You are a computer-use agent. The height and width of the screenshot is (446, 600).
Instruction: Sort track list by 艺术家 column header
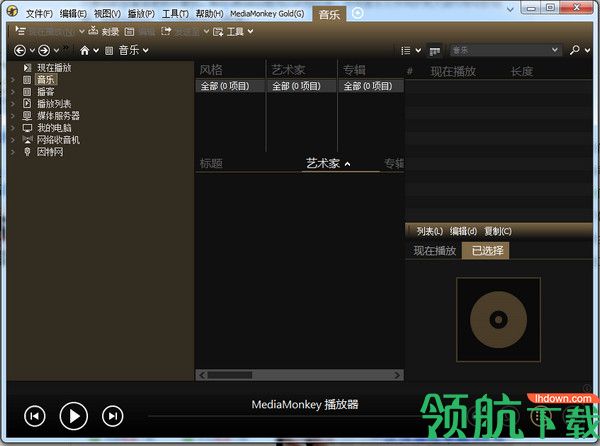pyautogui.click(x=323, y=163)
